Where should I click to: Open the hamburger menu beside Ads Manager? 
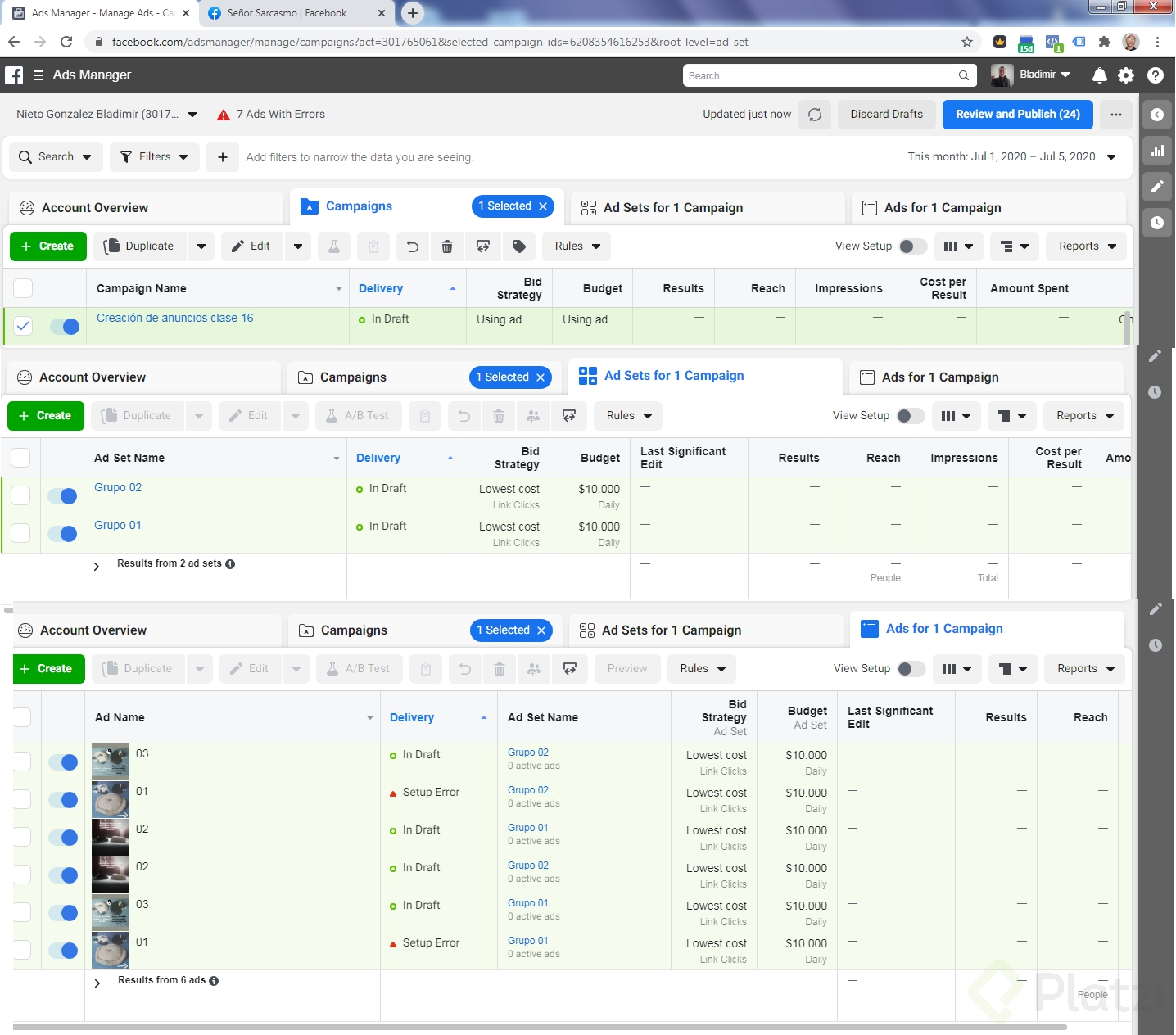38,75
